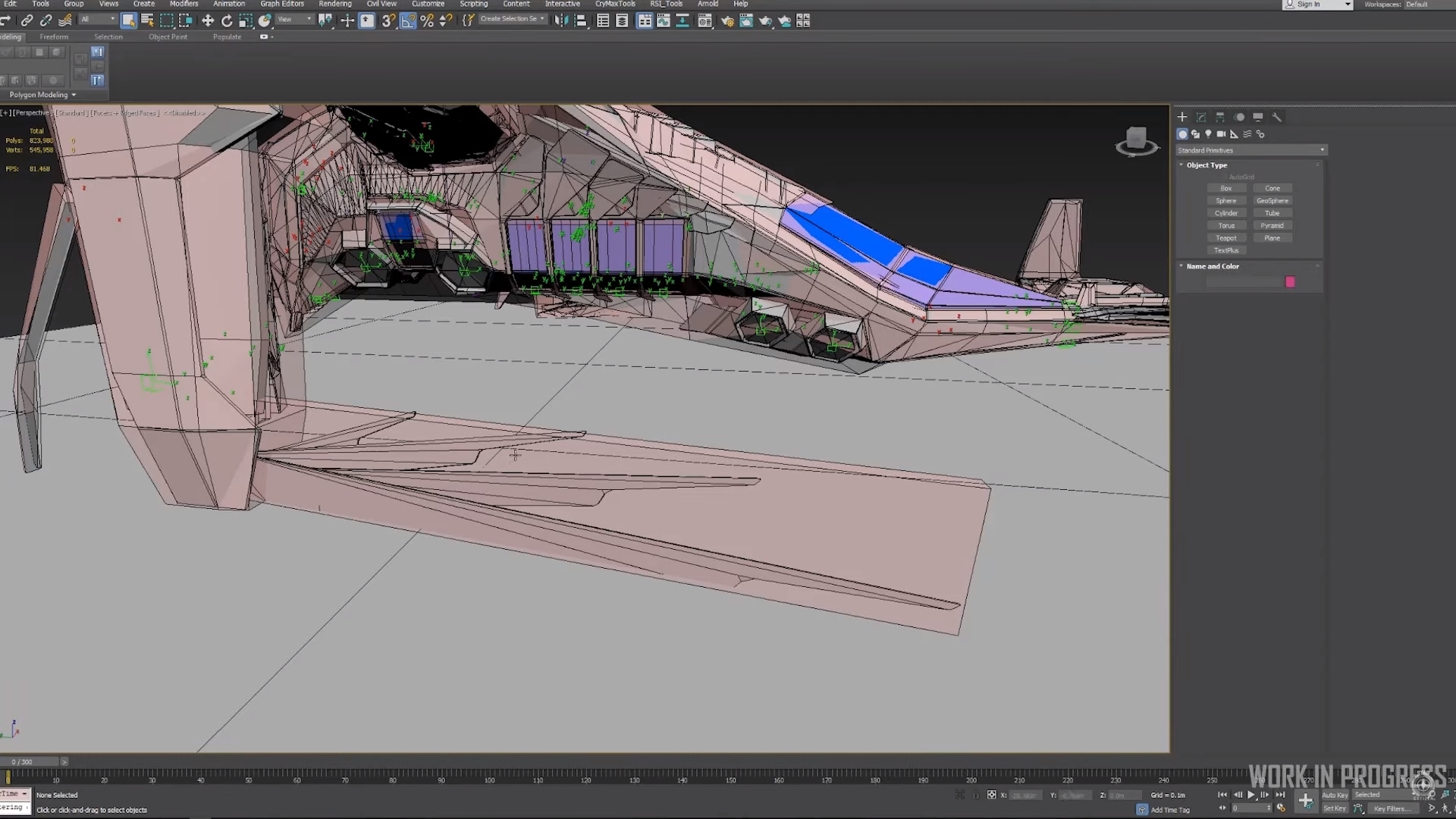This screenshot has height=819, width=1456.
Task: Open the Modify panel tab icon
Action: click(x=1201, y=118)
